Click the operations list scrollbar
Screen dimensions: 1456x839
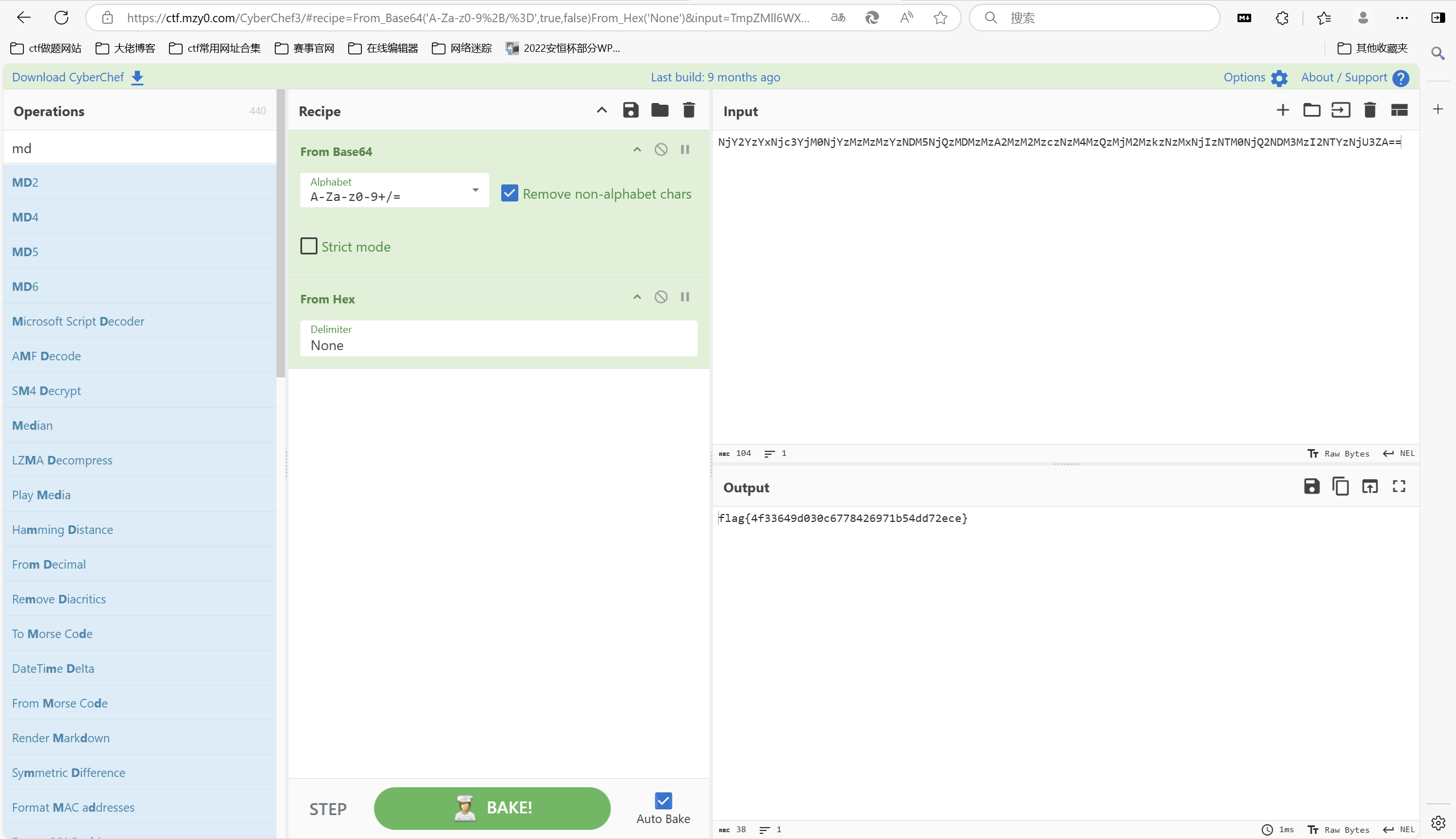click(281, 233)
